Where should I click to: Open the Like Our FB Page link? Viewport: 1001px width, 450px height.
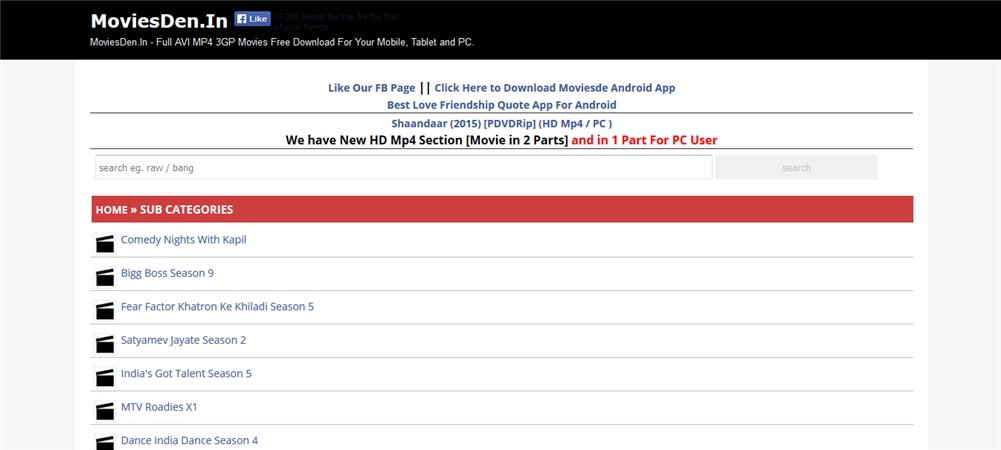[x=372, y=88]
